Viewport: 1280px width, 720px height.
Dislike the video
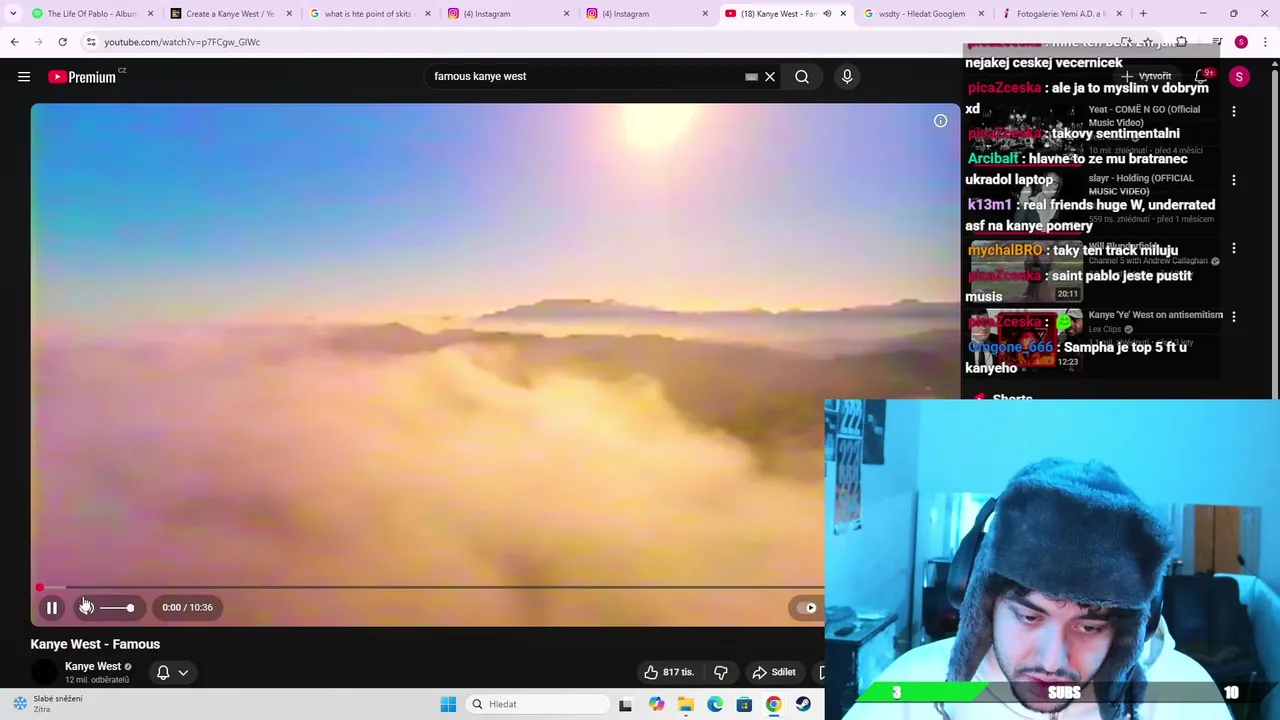(x=720, y=672)
